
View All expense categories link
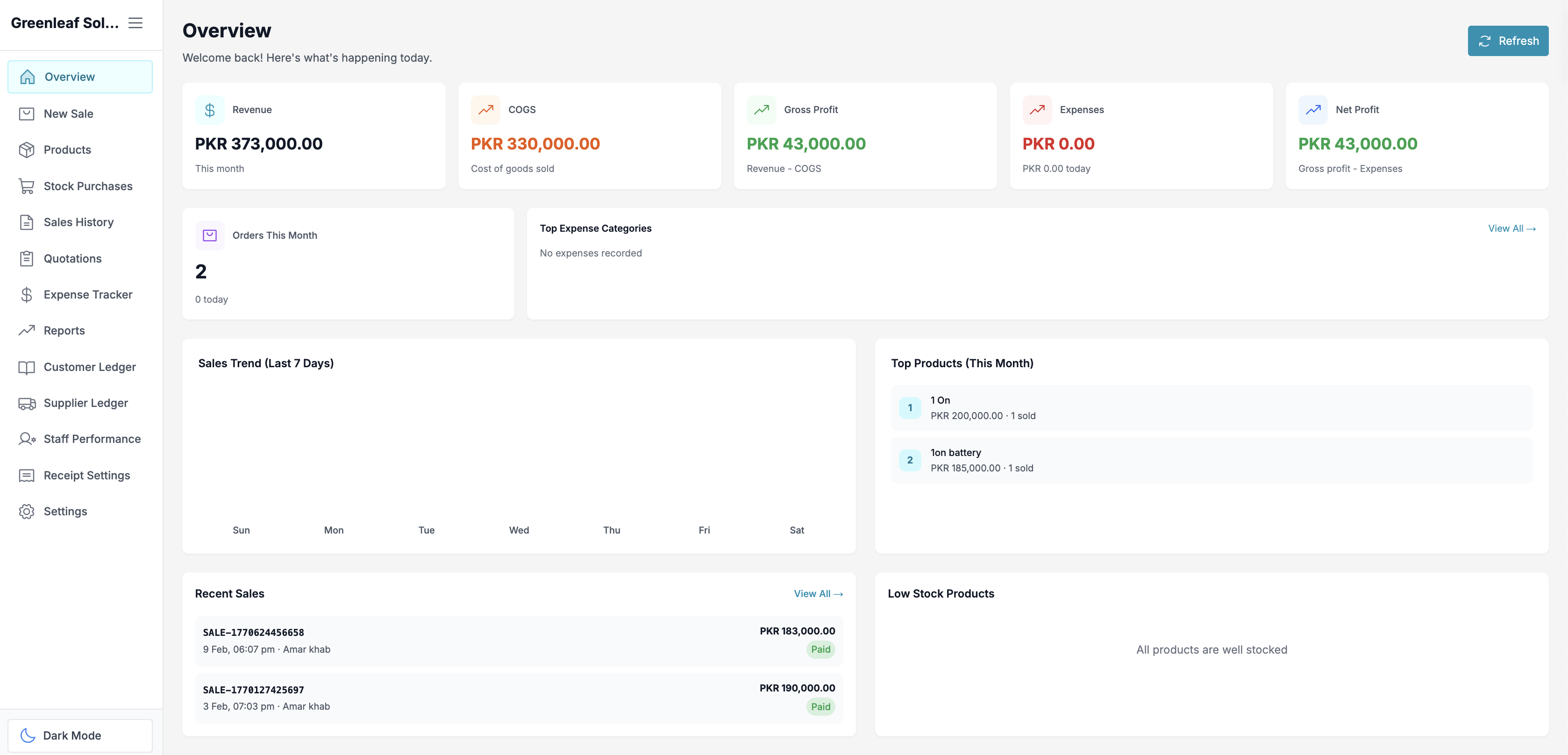(x=1512, y=228)
